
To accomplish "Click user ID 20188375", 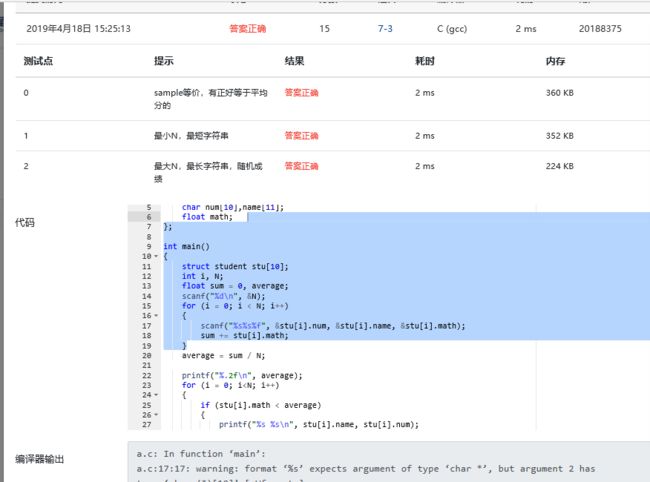I will (x=600, y=29).
